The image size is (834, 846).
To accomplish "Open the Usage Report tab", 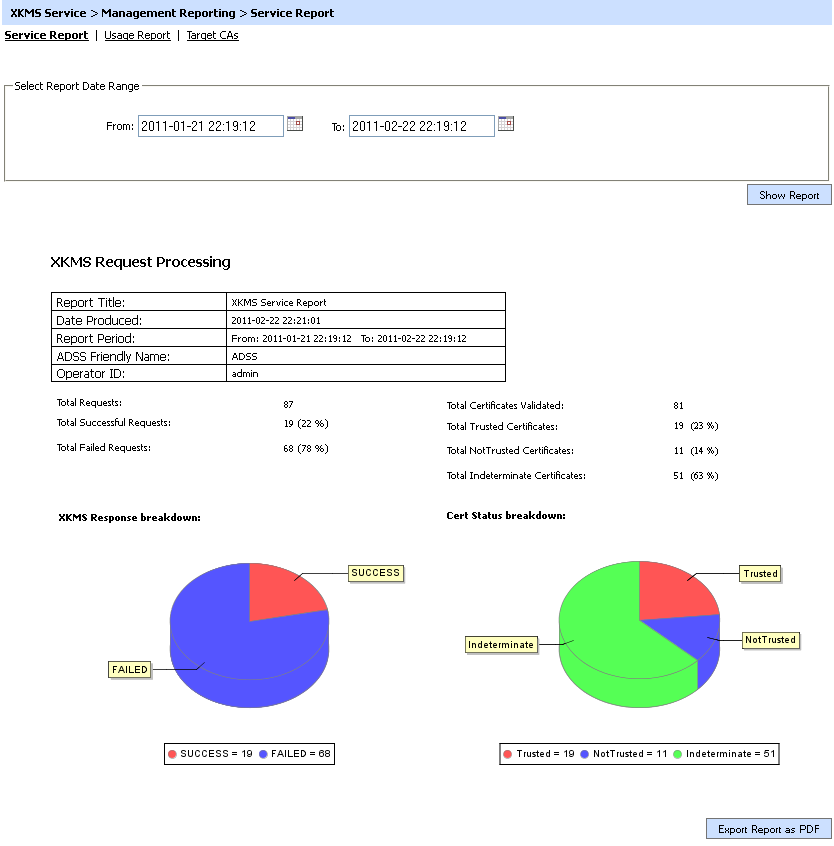I will (137, 35).
